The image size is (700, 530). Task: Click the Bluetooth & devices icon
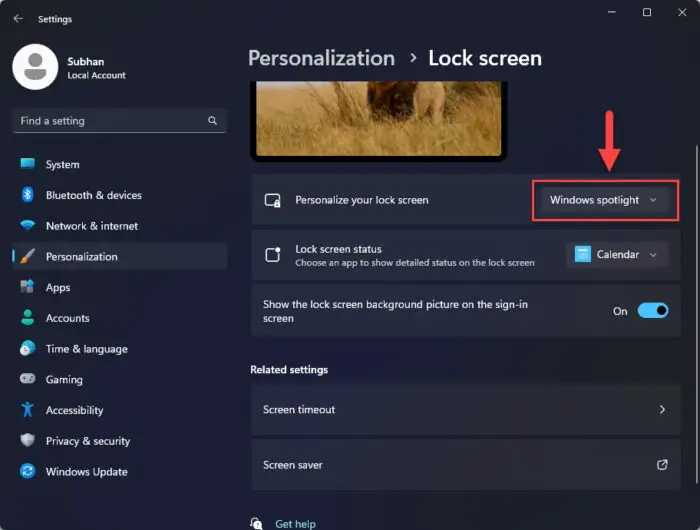(x=27, y=195)
